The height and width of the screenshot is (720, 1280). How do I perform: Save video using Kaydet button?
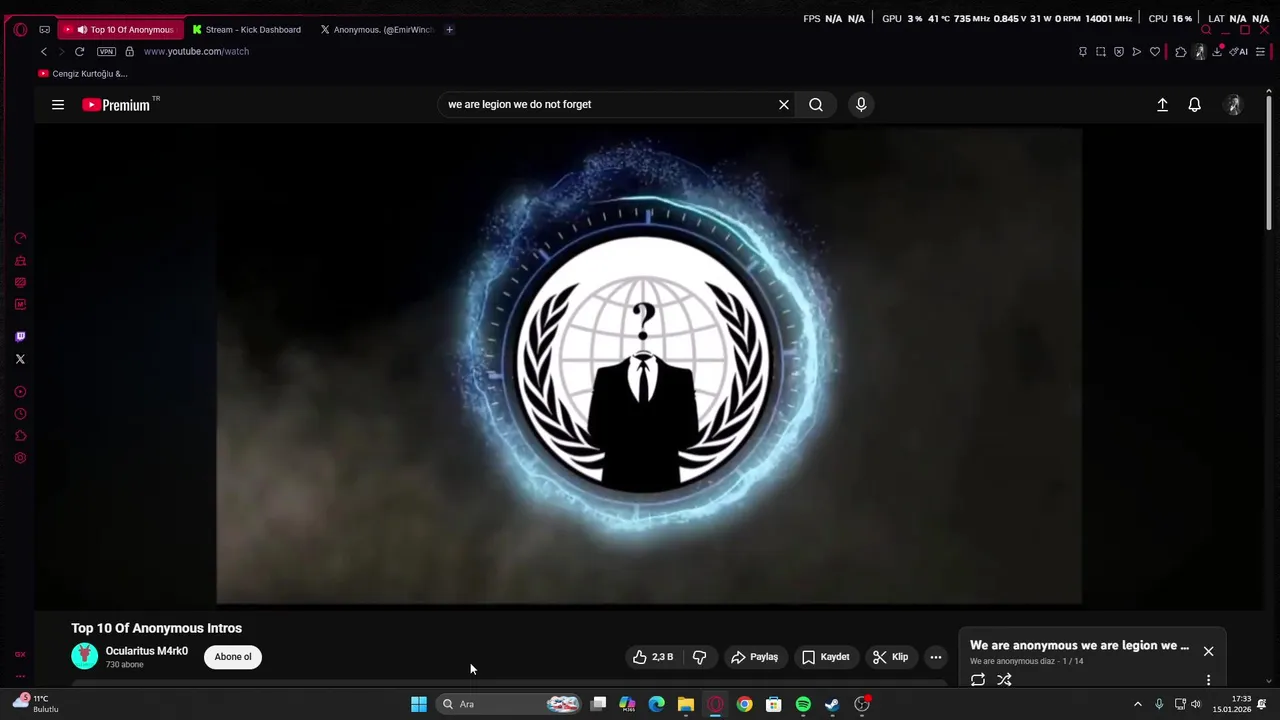pos(825,657)
